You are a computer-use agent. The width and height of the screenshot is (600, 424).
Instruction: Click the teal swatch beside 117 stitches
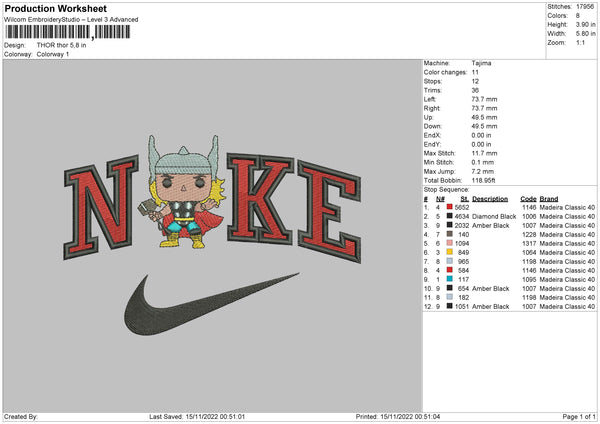click(x=450, y=279)
